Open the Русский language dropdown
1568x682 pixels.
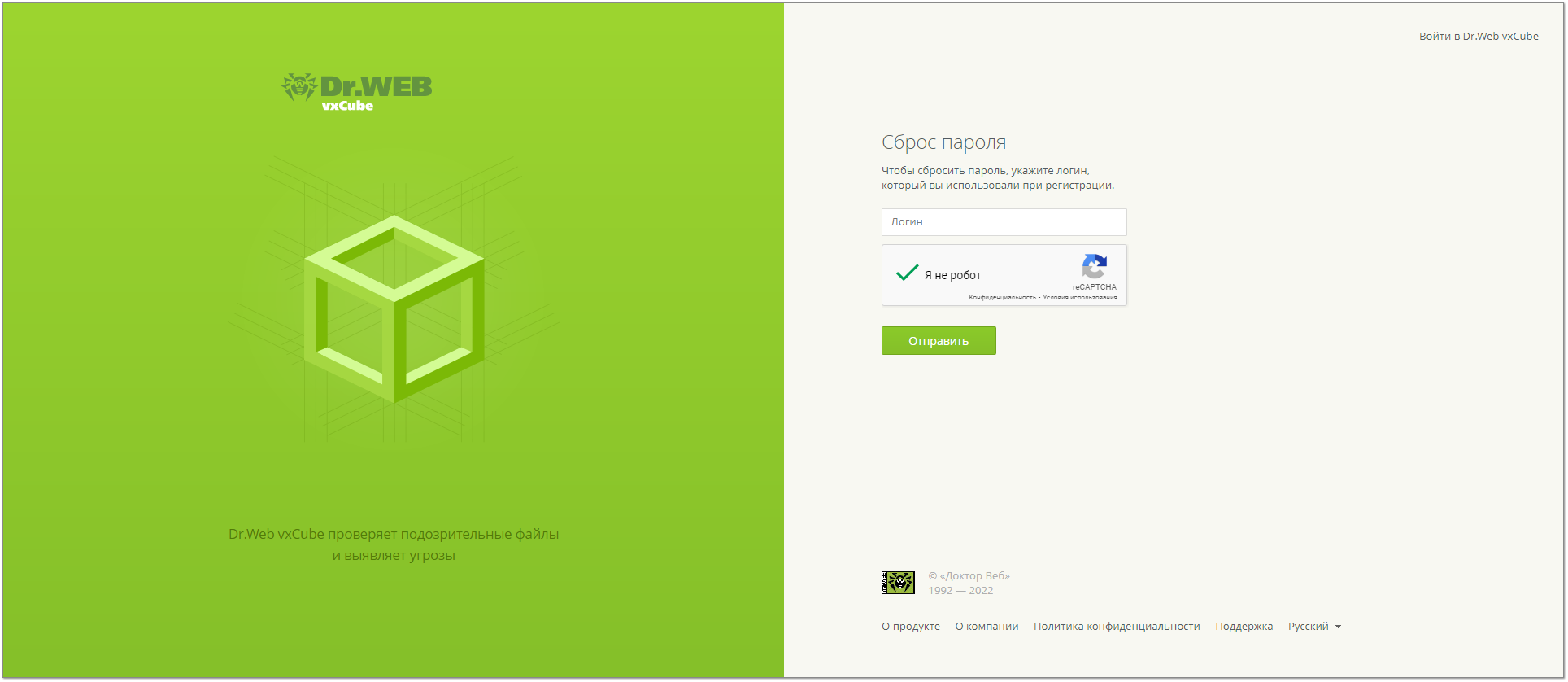point(1314,627)
